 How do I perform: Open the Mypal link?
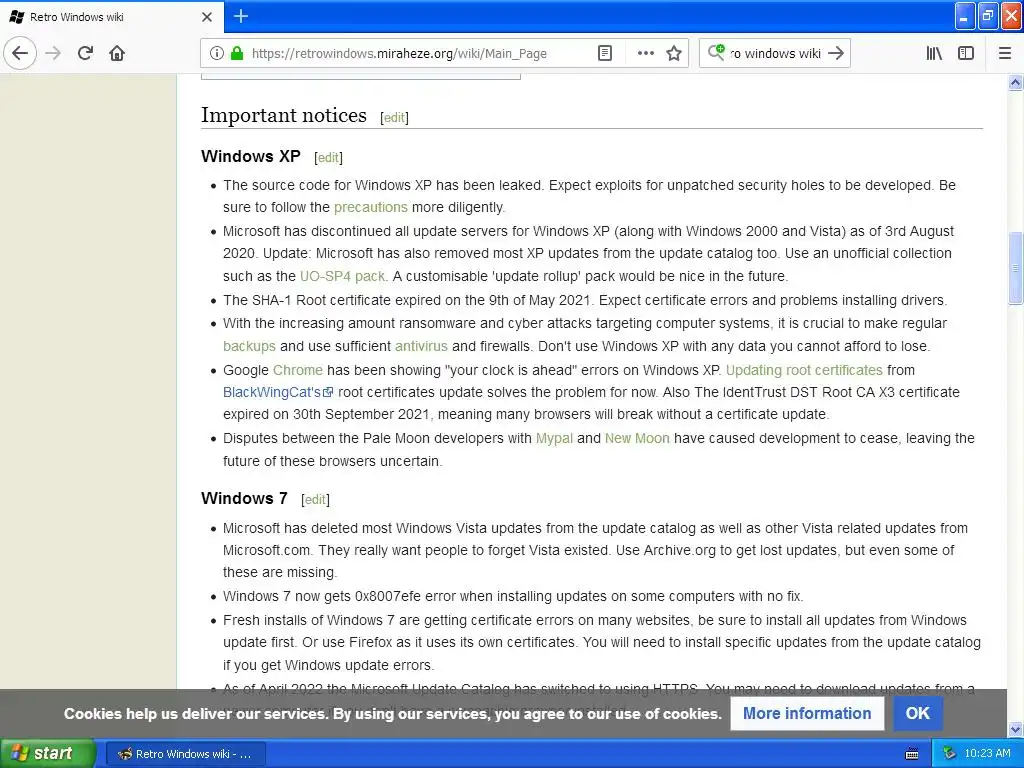pos(554,438)
